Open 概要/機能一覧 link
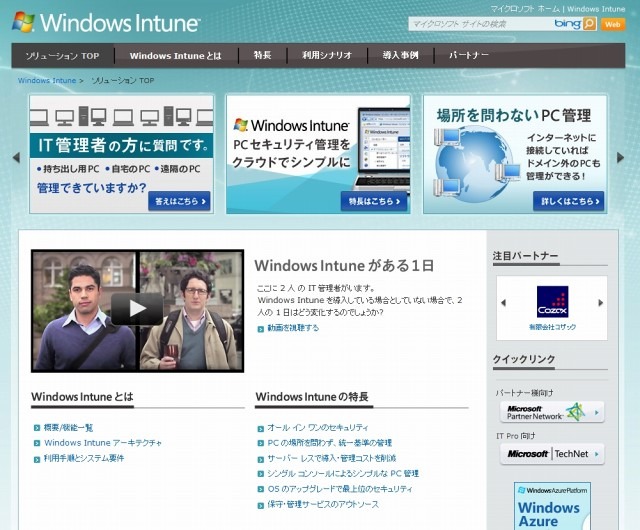 69,428
